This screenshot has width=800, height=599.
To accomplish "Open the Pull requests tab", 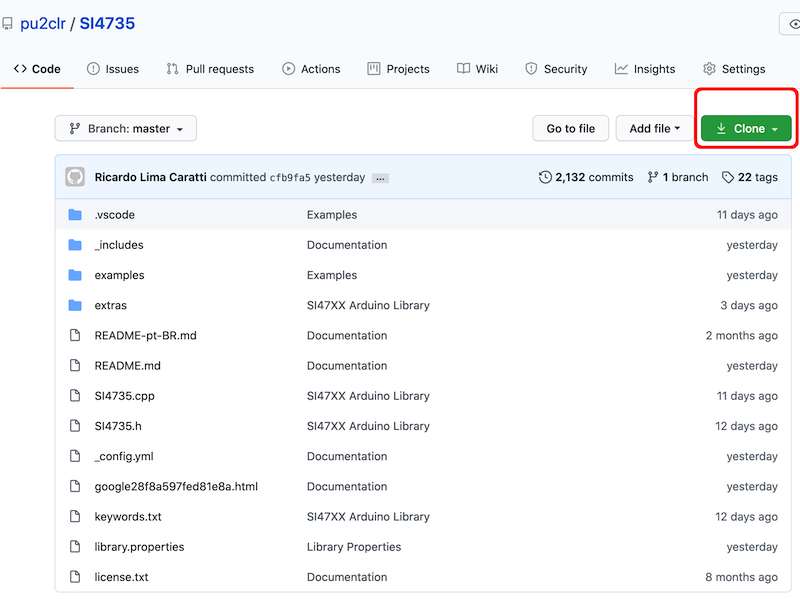I will (210, 69).
